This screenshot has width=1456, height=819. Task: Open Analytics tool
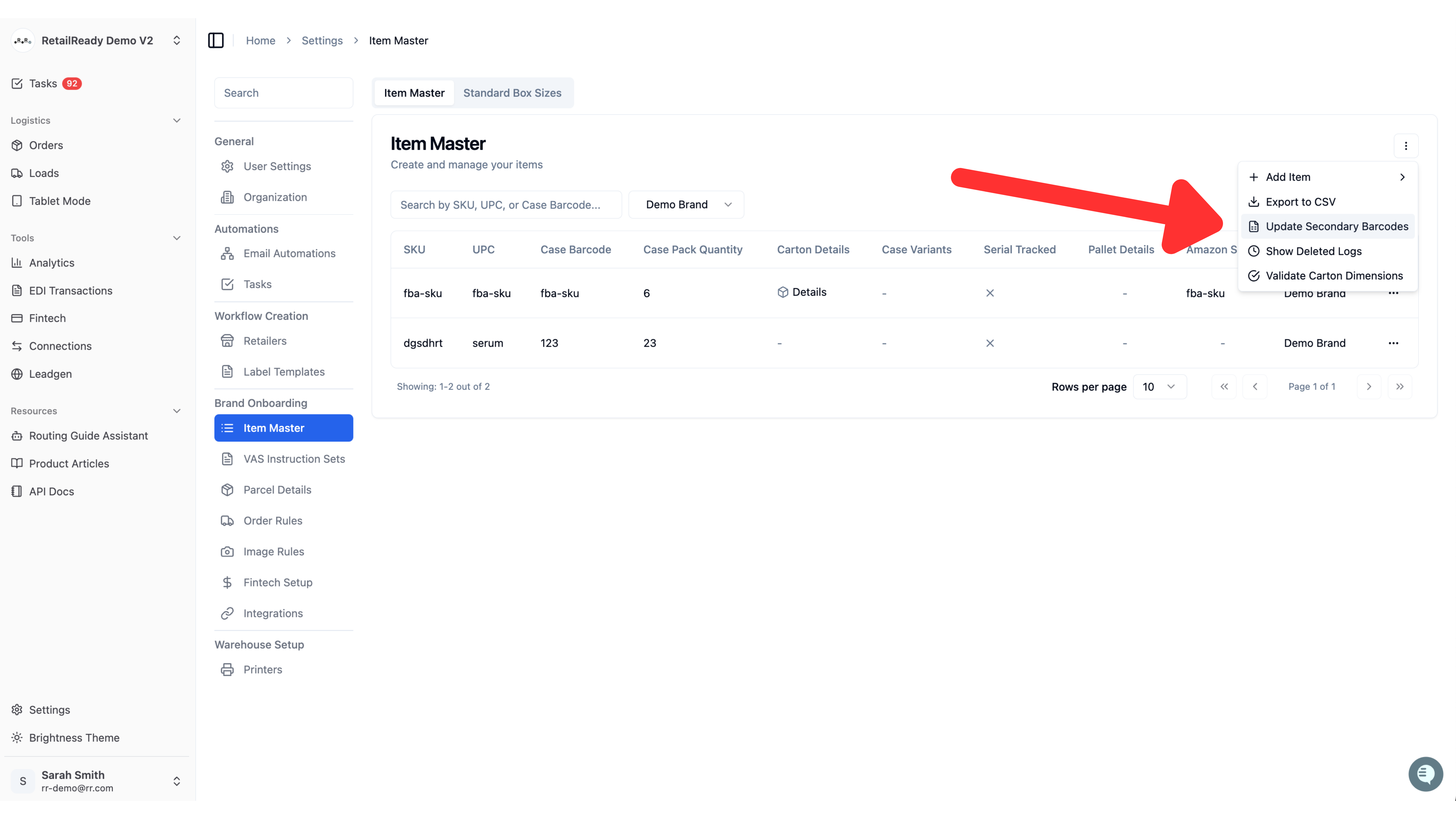[43, 262]
